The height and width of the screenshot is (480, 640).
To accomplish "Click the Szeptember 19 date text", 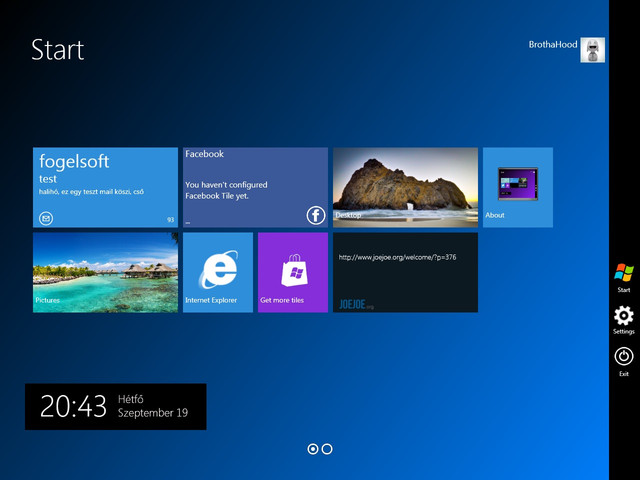I will (x=153, y=413).
